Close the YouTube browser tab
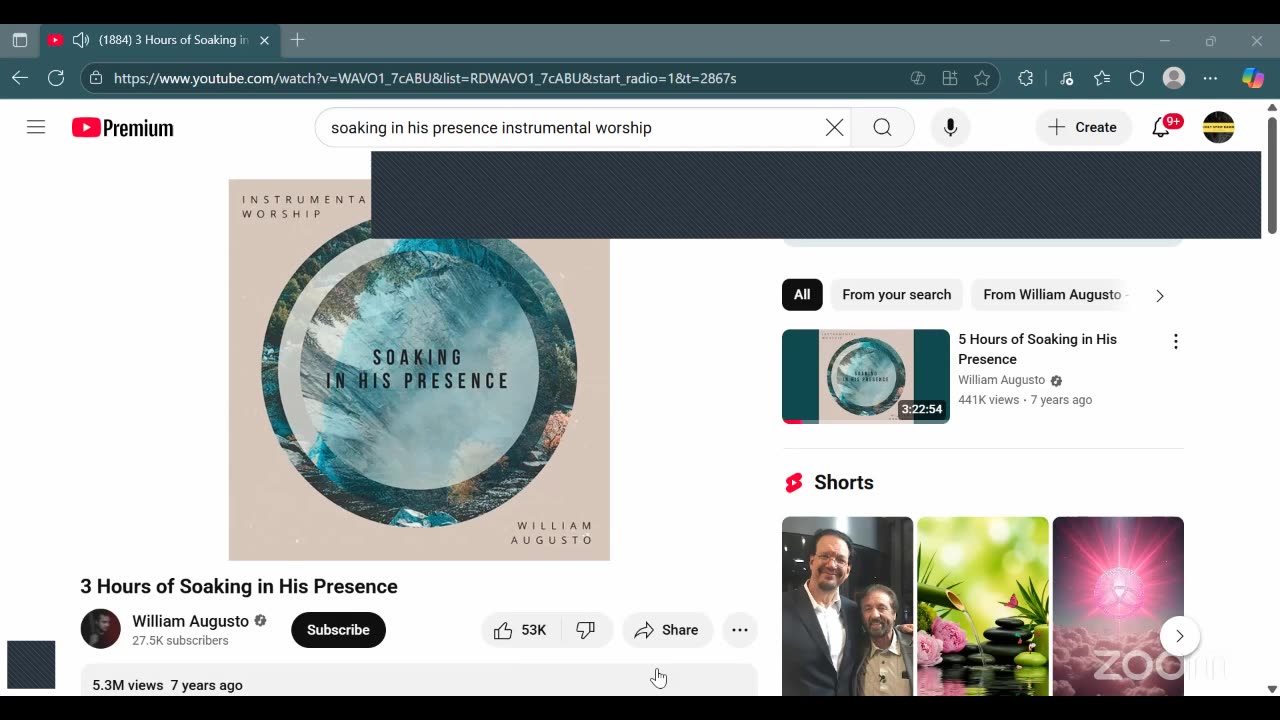1280x720 pixels. tap(264, 40)
